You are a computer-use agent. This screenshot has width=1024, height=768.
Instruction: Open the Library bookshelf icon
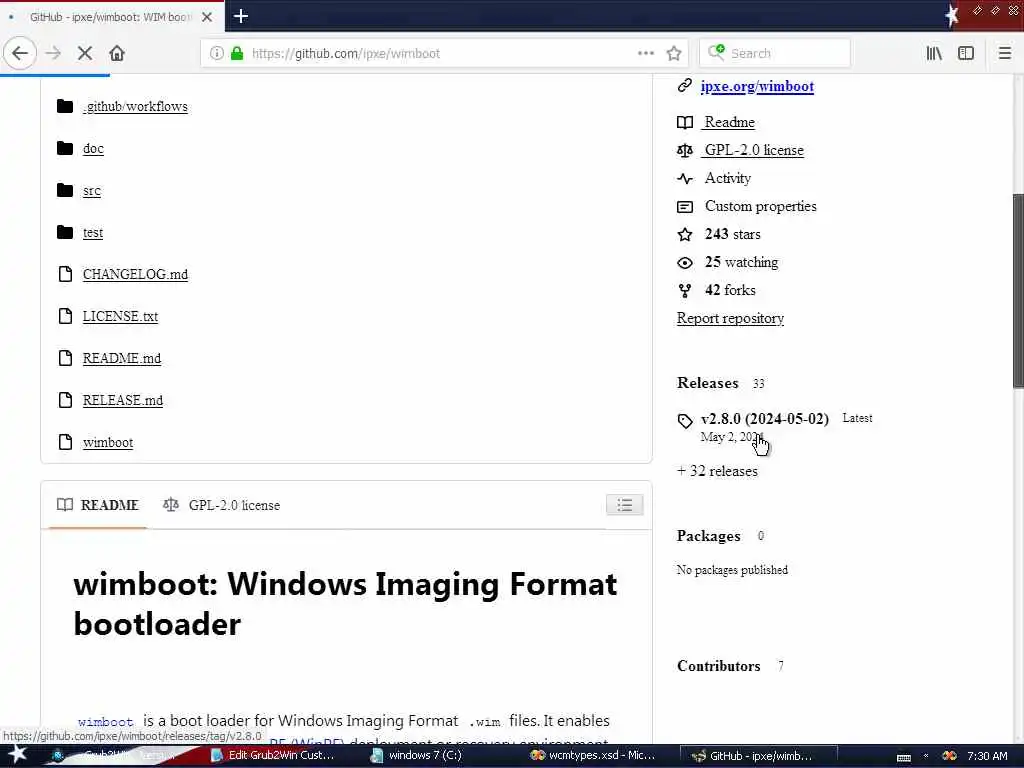point(934,53)
